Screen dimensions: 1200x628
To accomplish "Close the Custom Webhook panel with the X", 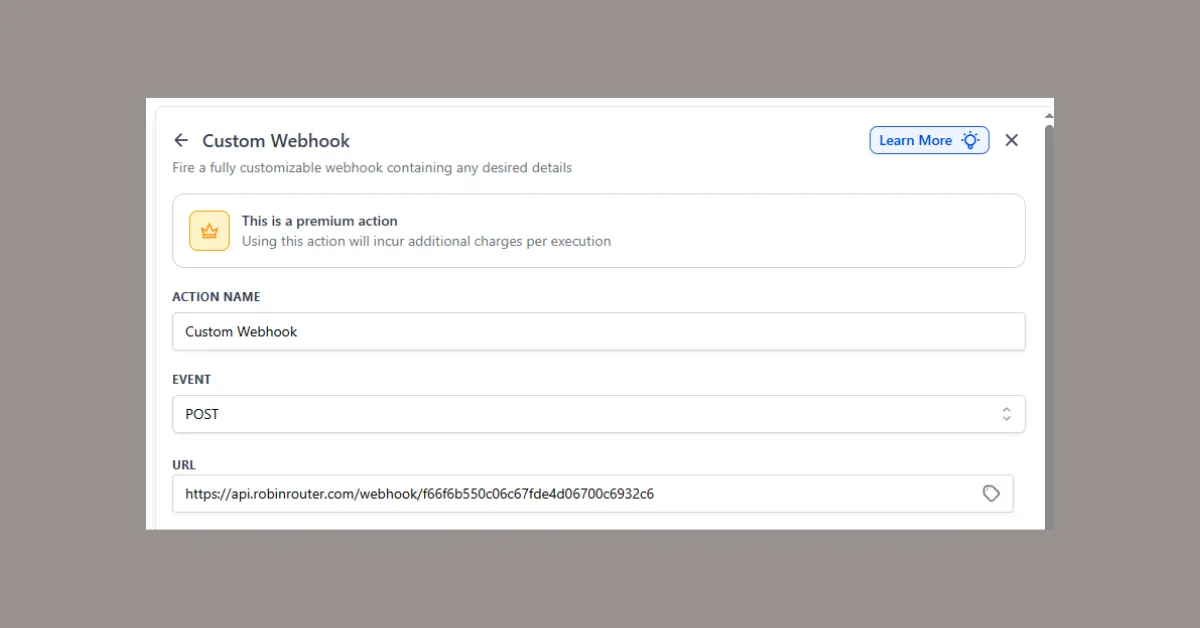I will point(1011,140).
